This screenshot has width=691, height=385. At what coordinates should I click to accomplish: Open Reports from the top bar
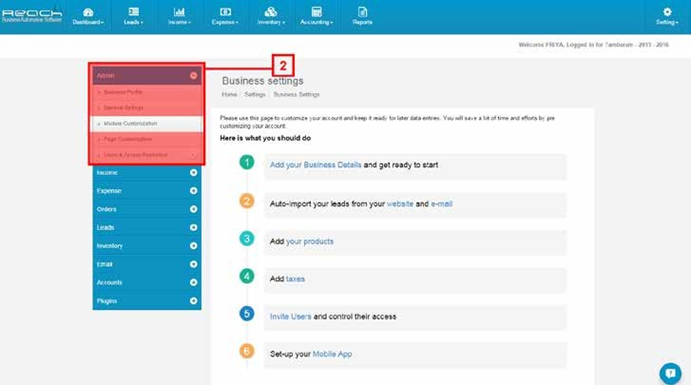pos(362,16)
